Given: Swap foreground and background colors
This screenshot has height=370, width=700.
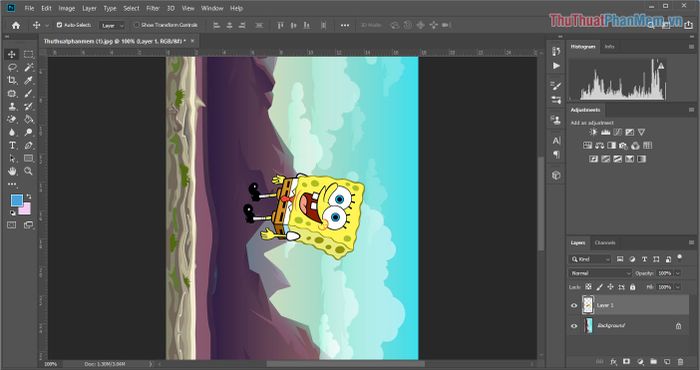Looking at the screenshot, I should [29, 196].
